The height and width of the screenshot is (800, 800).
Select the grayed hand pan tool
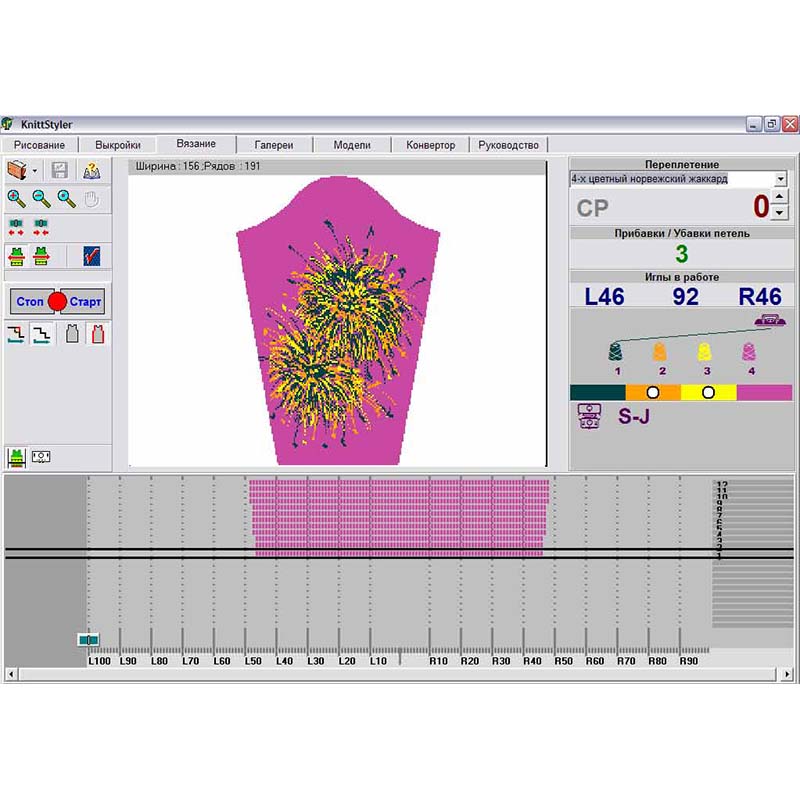click(x=92, y=199)
